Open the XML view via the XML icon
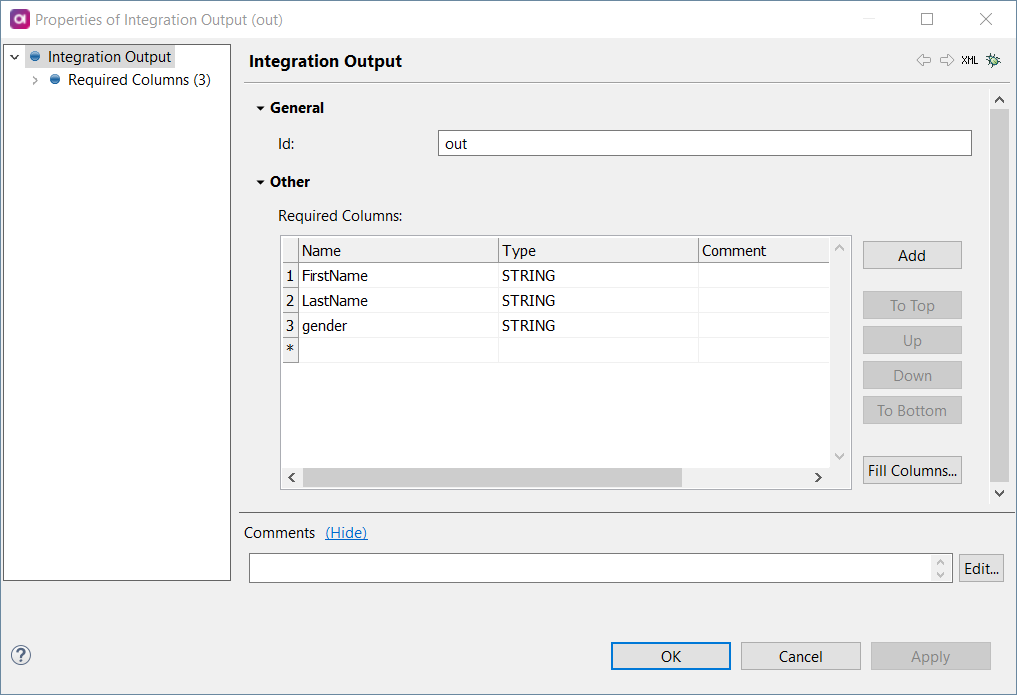Viewport: 1017px width, 695px height. (x=969, y=60)
